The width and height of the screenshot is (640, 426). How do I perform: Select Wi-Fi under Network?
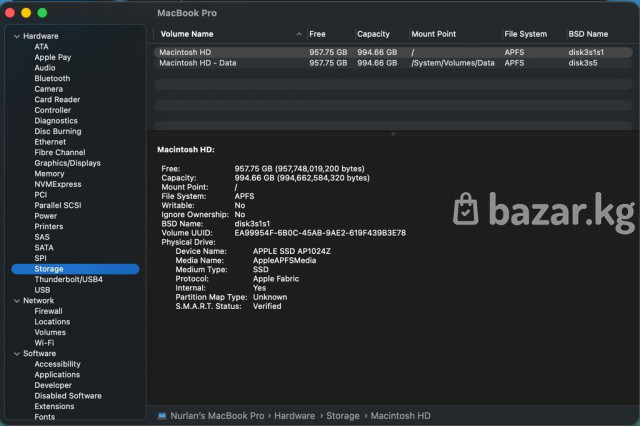[x=44, y=343]
